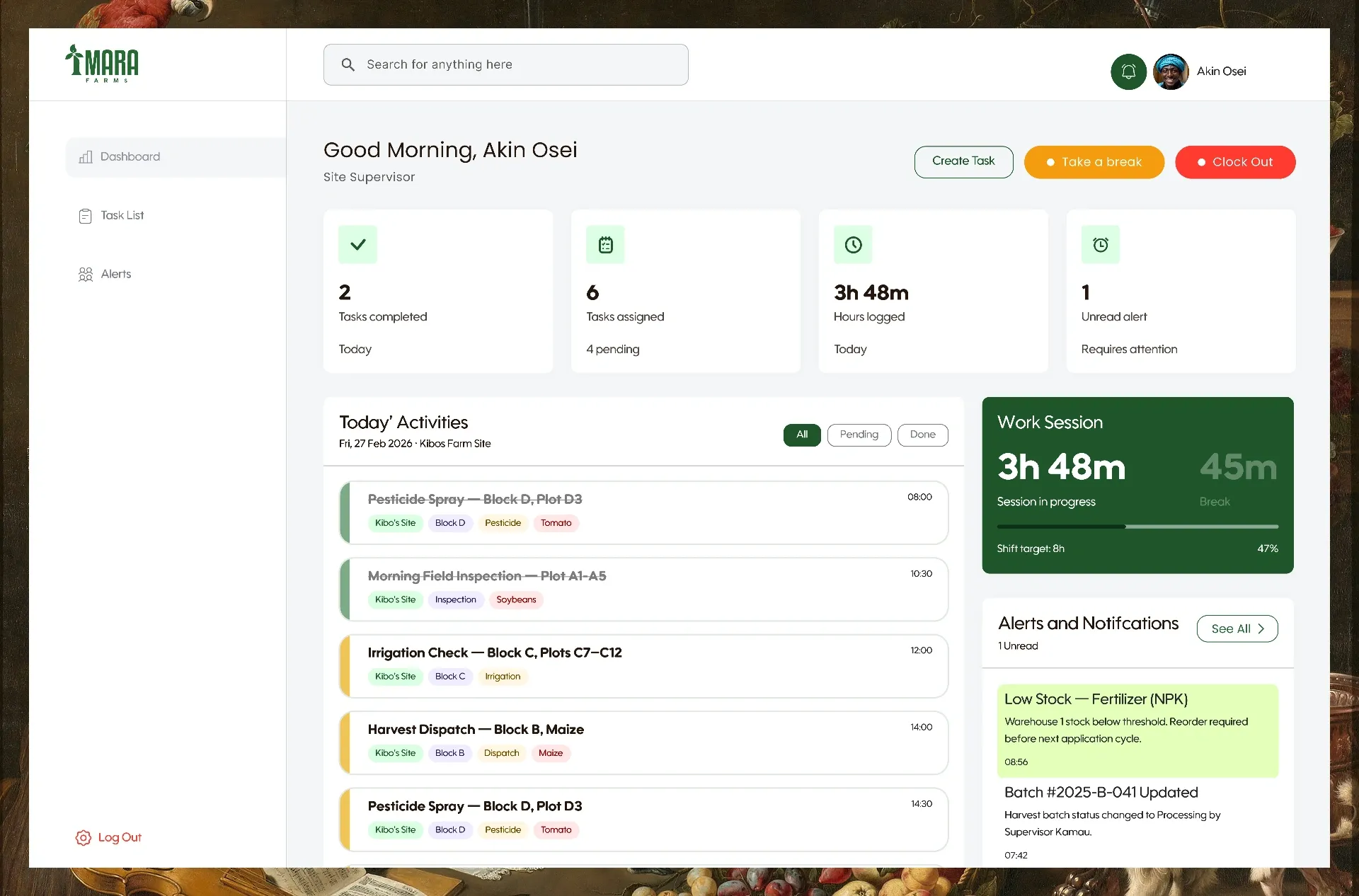Open the Pesticide Spray task at 14:30

tap(643, 820)
